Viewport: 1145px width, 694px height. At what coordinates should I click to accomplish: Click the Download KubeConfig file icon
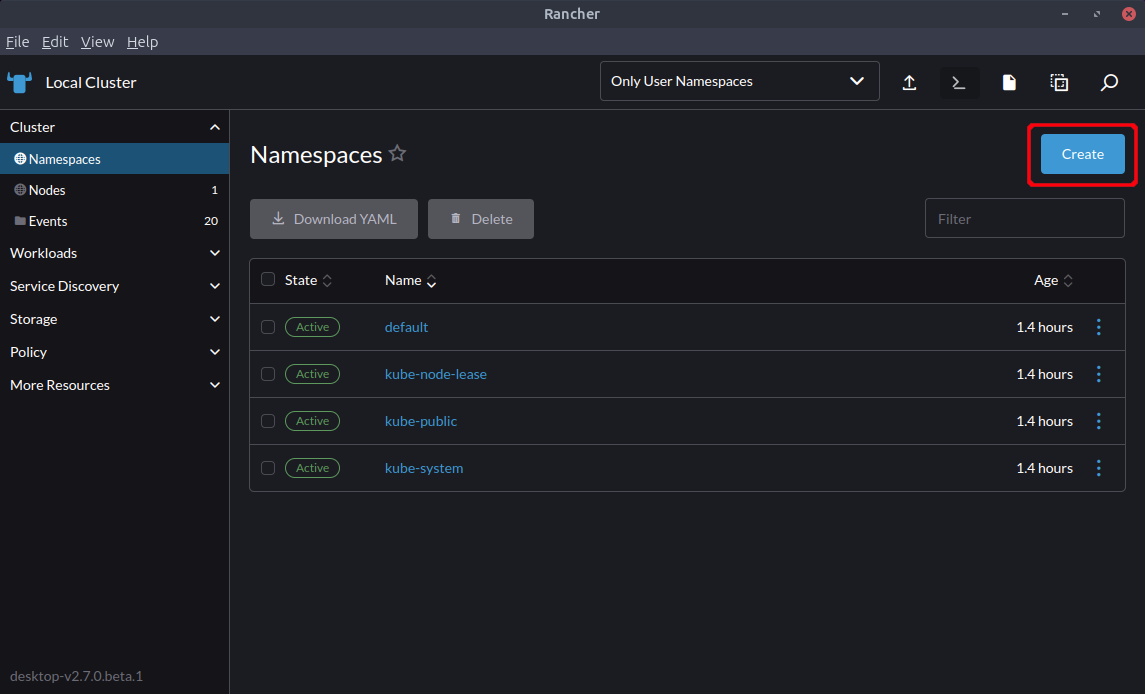(1009, 82)
